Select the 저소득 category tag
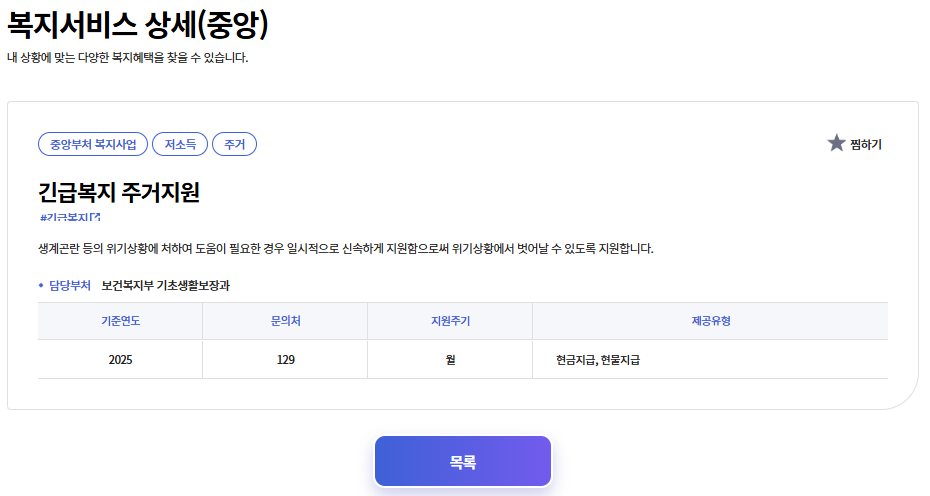The height and width of the screenshot is (496, 930). (180, 145)
